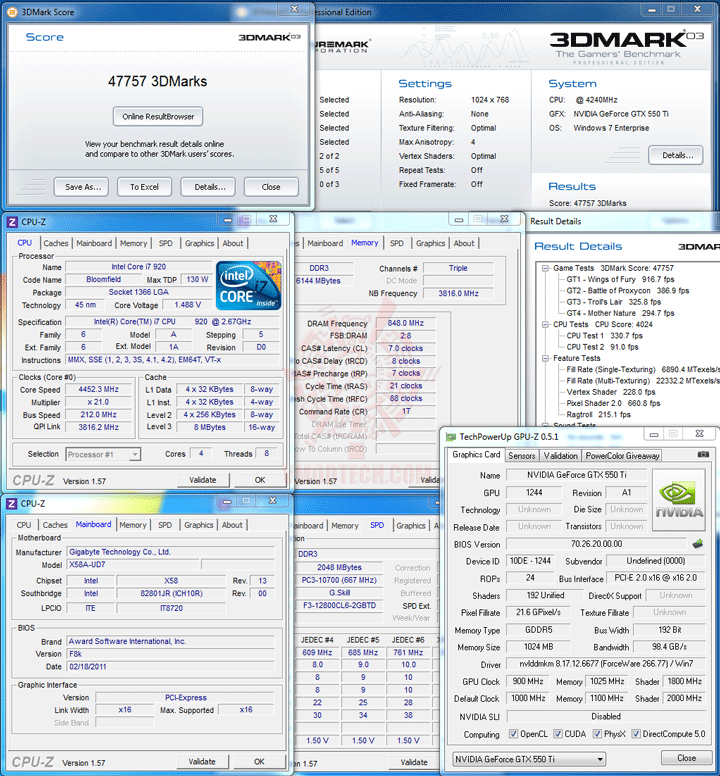The width and height of the screenshot is (720, 776).
Task: Toggle the CUDA checkbox
Action: [558, 734]
